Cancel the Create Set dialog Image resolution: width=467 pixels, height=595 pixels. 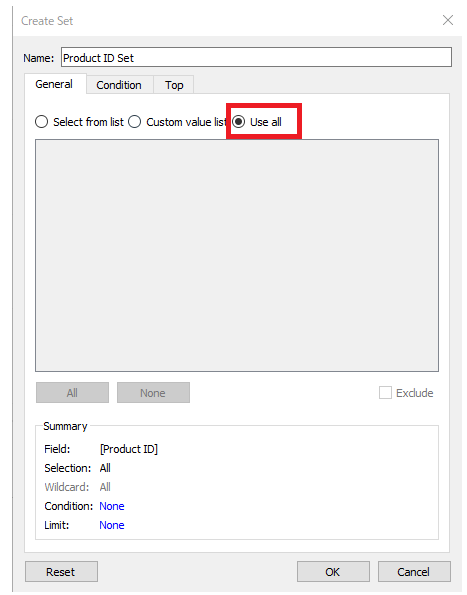[x=414, y=572]
